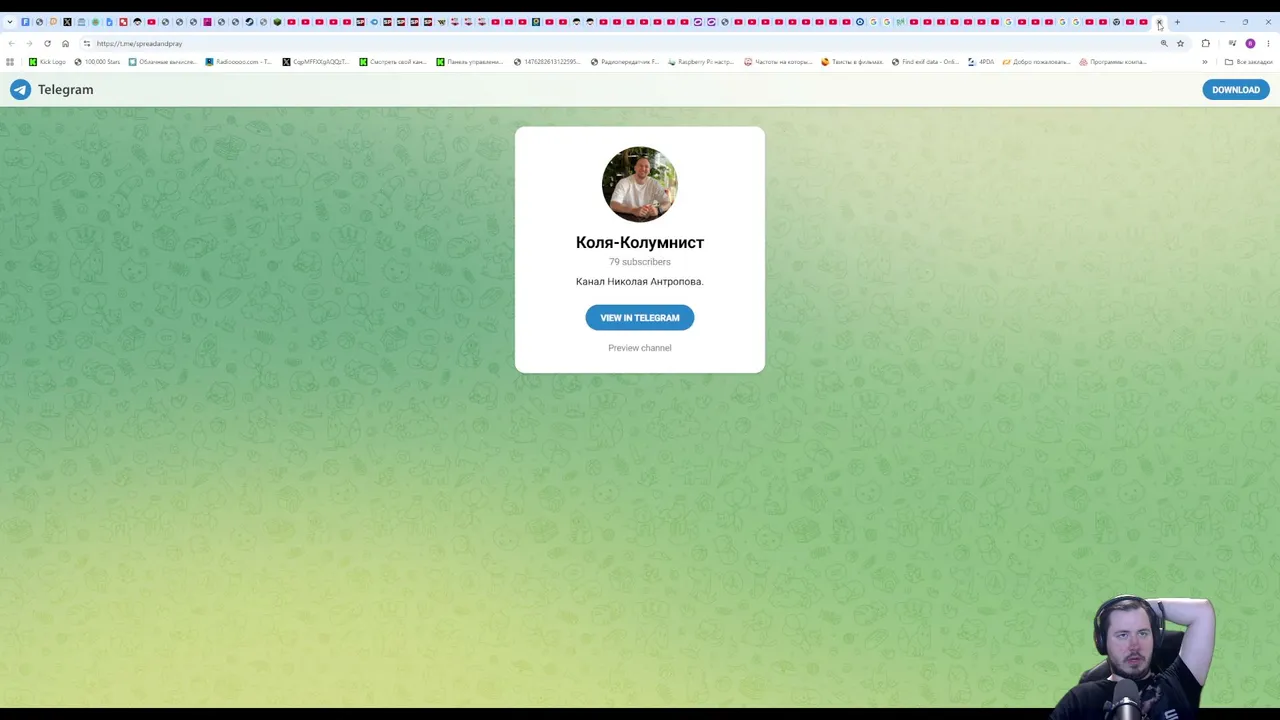1280x720 pixels.
Task: Open the CqpMFFXXgAQQzT bookmark
Action: (315, 62)
